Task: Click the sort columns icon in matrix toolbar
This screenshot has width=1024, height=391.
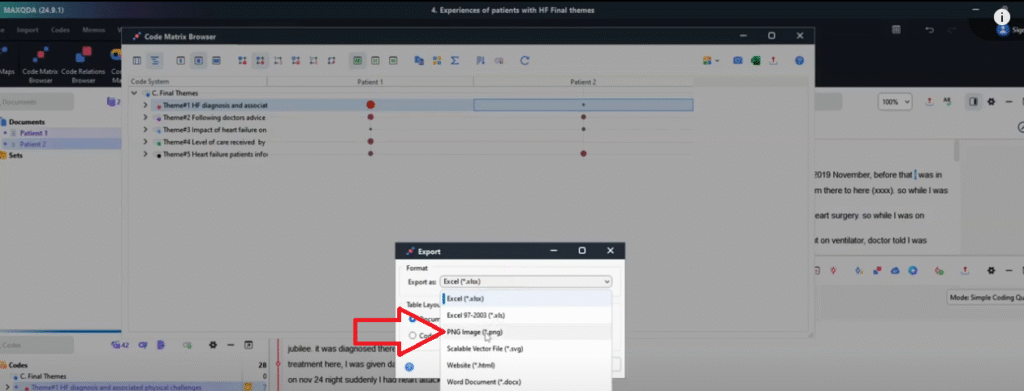Action: coord(481,61)
